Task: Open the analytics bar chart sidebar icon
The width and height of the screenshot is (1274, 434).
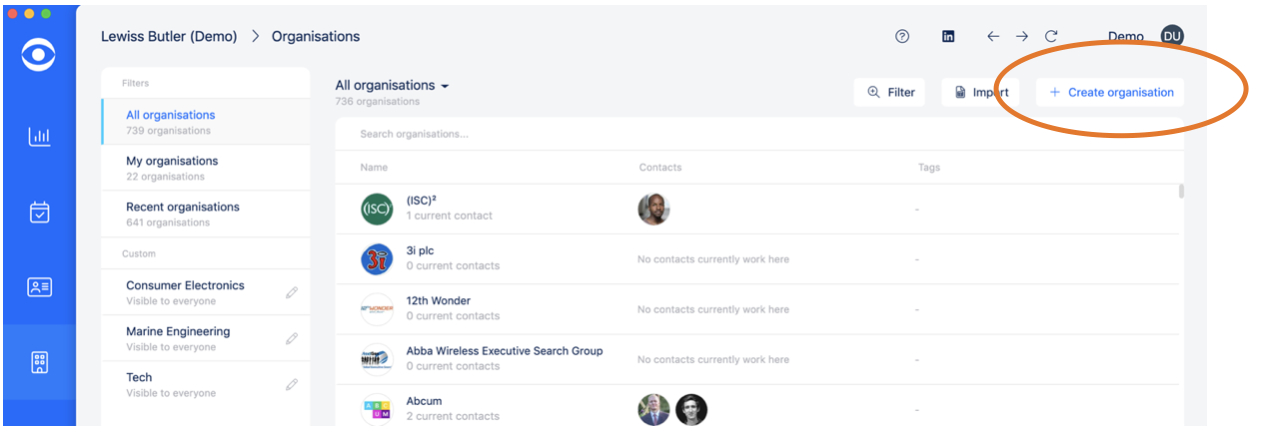Action: point(39,137)
